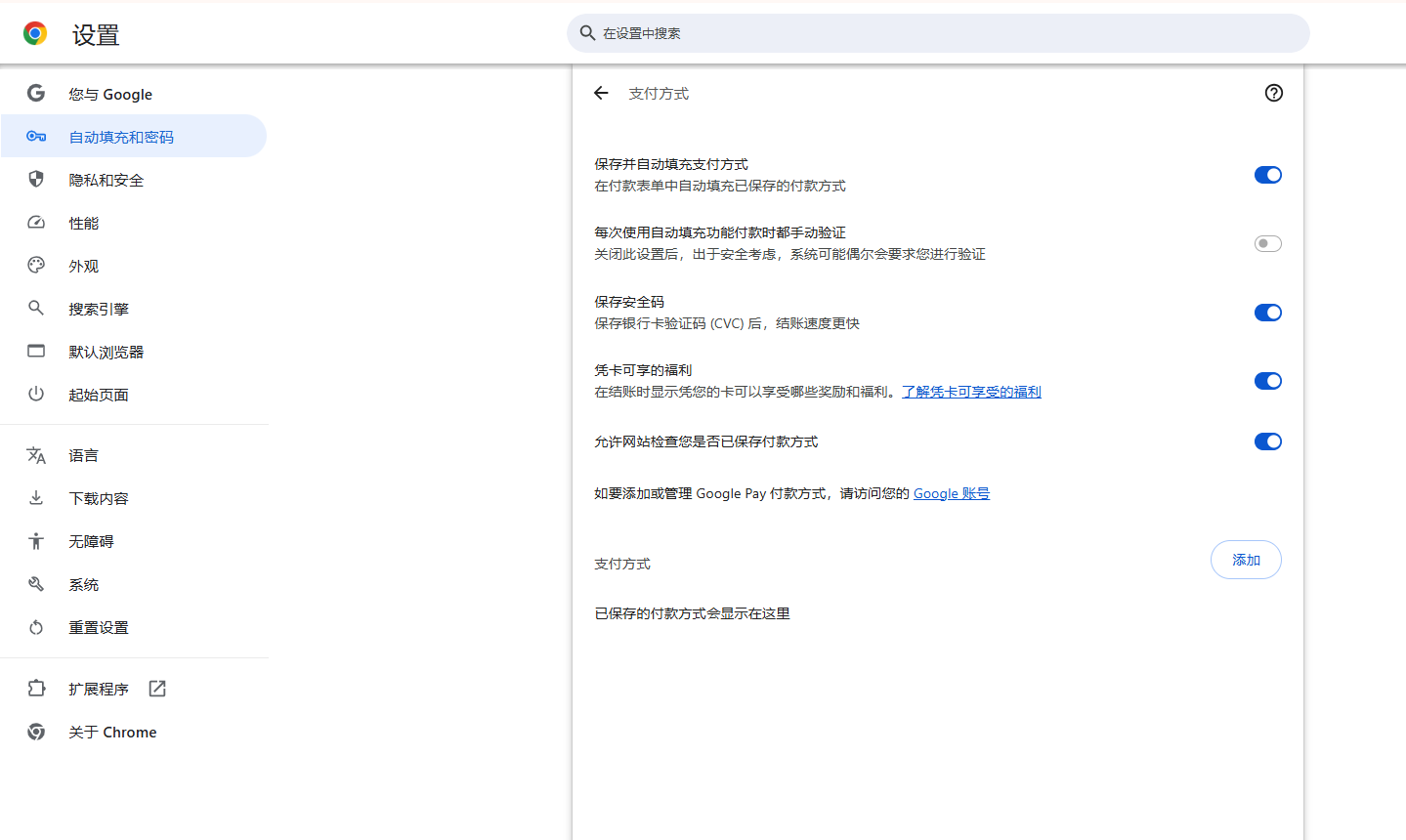Click the search magnifier icon in settings search
1406x840 pixels.
(x=587, y=33)
